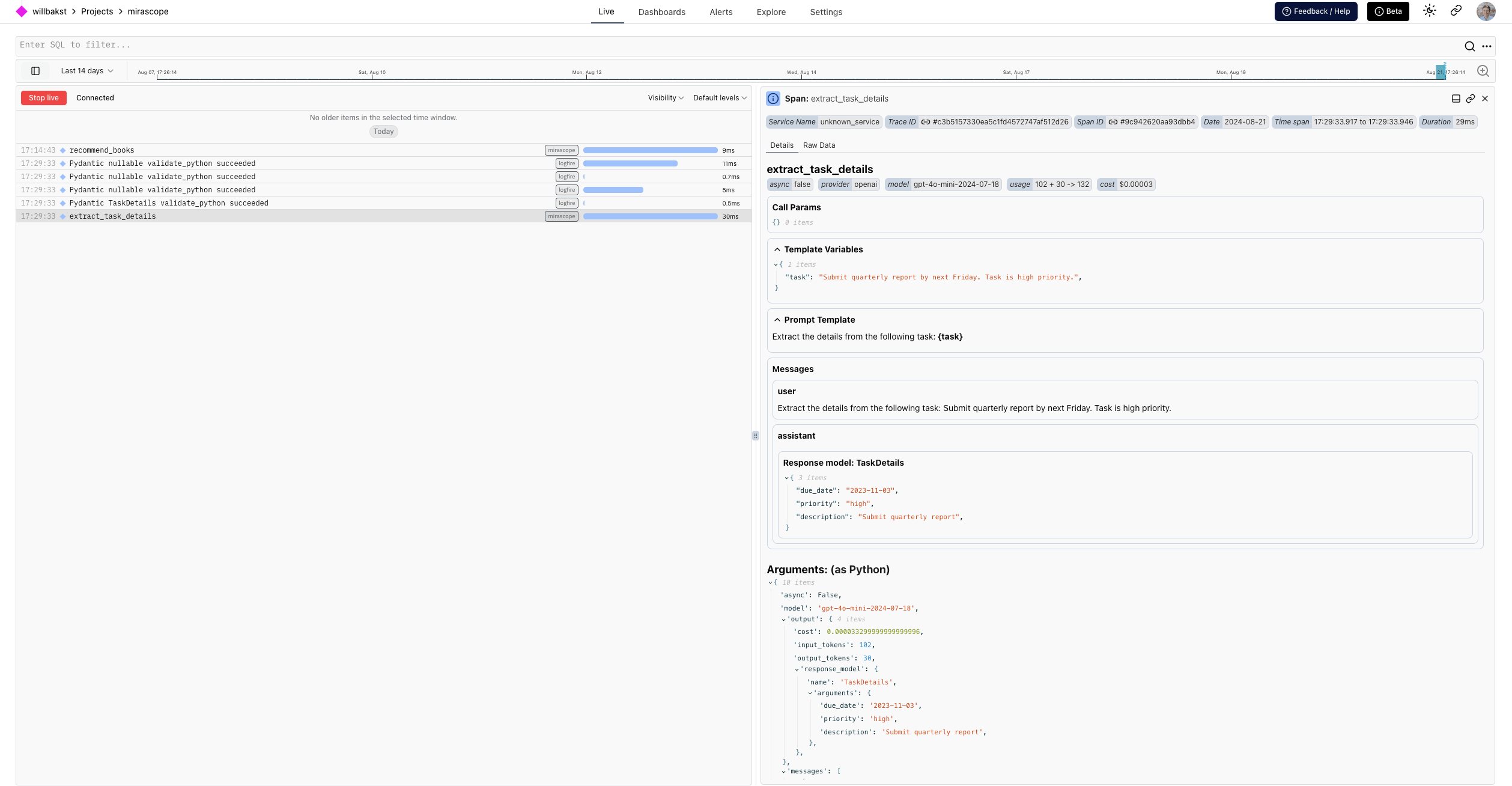Open the Last 14 days dropdown
1512x786 pixels.
87,71
